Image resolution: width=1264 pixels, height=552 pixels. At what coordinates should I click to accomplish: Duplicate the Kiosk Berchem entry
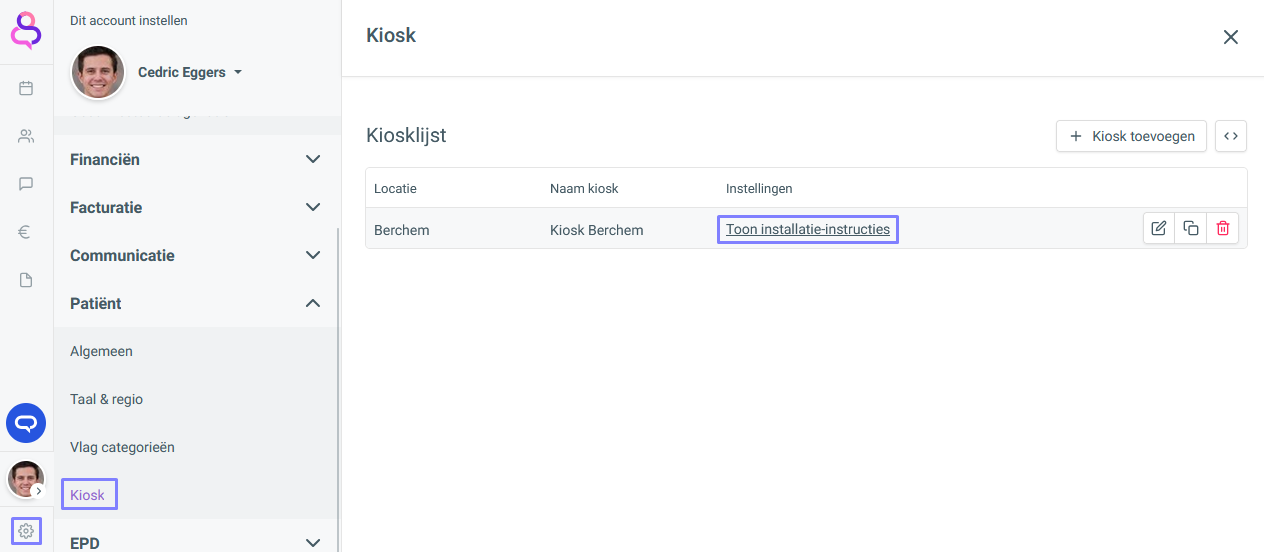pyautogui.click(x=1190, y=229)
